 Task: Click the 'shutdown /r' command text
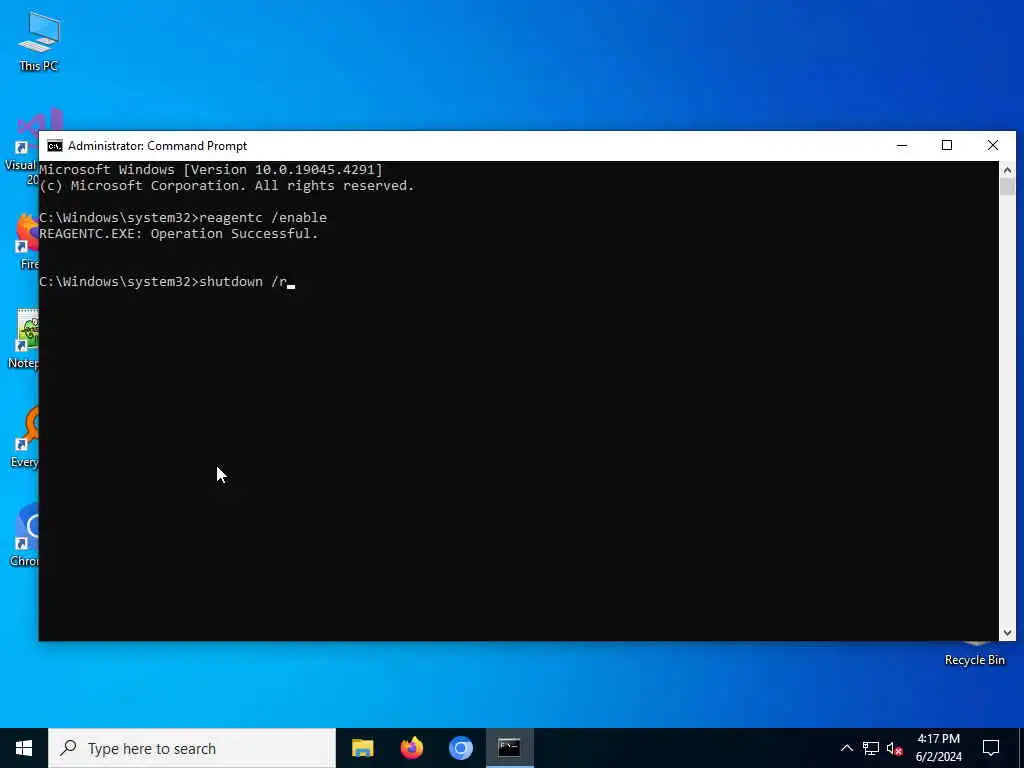point(243,281)
